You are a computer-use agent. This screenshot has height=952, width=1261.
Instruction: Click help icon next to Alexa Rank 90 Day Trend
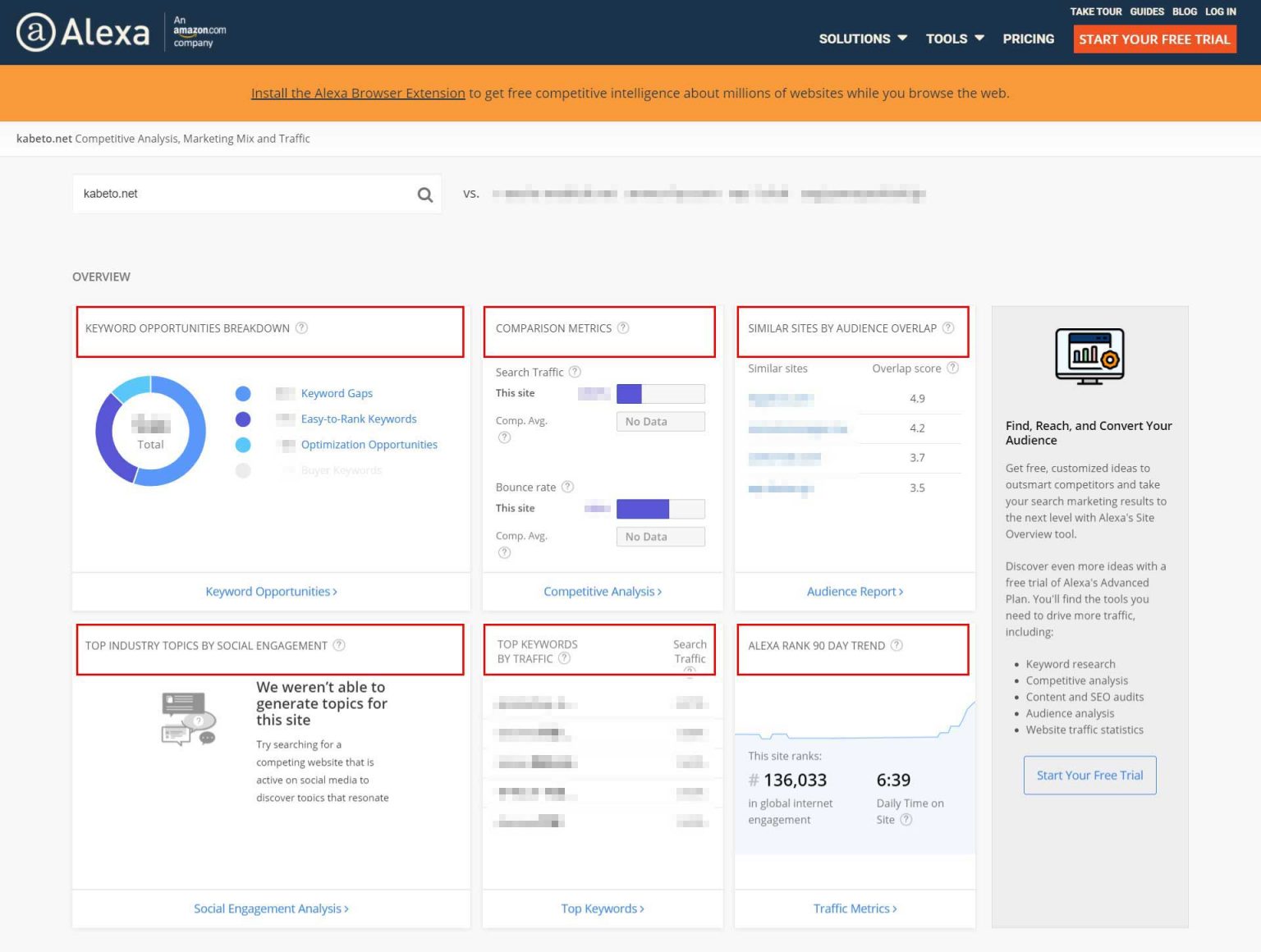896,645
